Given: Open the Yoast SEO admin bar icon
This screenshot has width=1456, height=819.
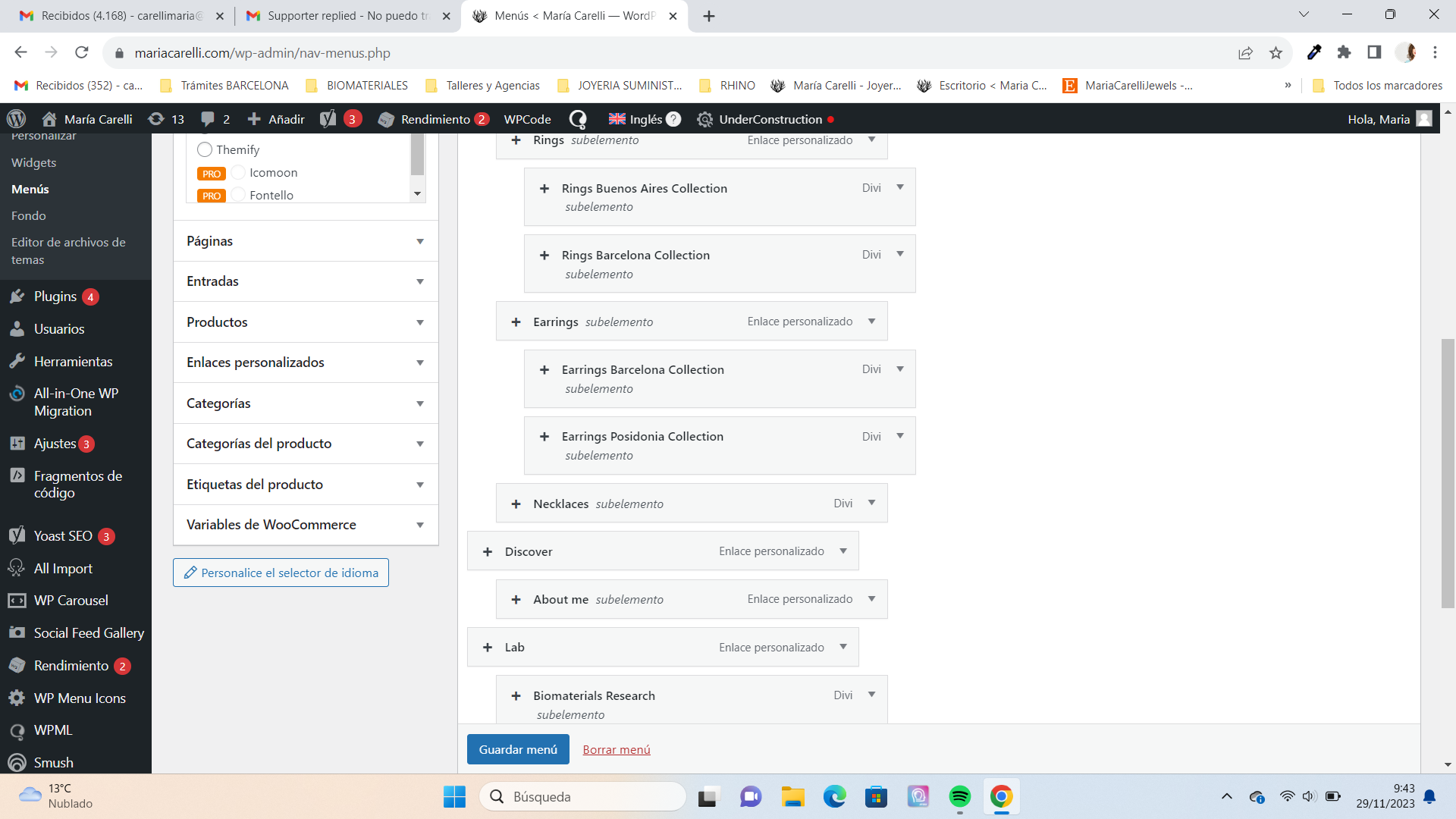Looking at the screenshot, I should click(x=328, y=119).
